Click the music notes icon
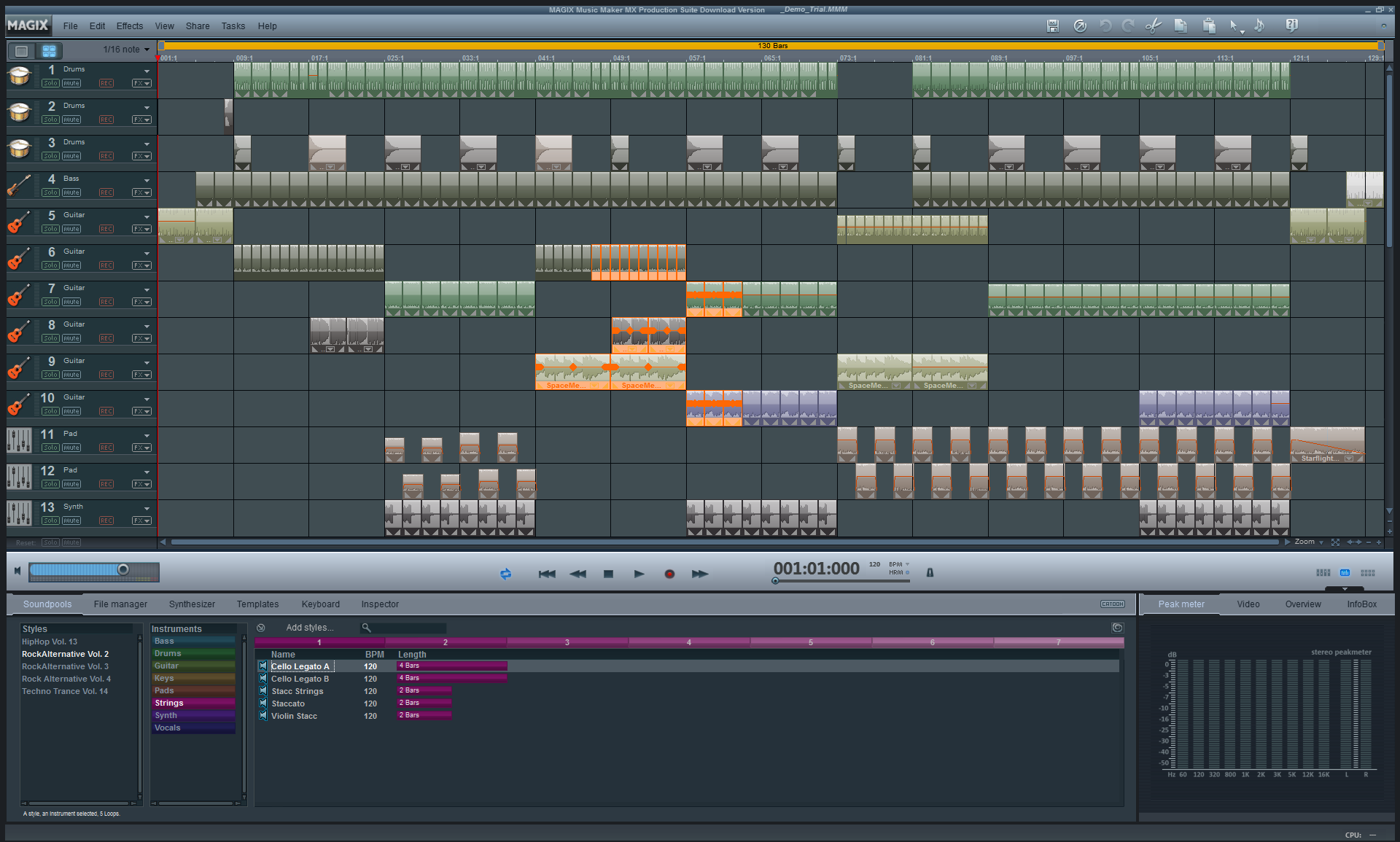The width and height of the screenshot is (1400, 842). (1259, 26)
